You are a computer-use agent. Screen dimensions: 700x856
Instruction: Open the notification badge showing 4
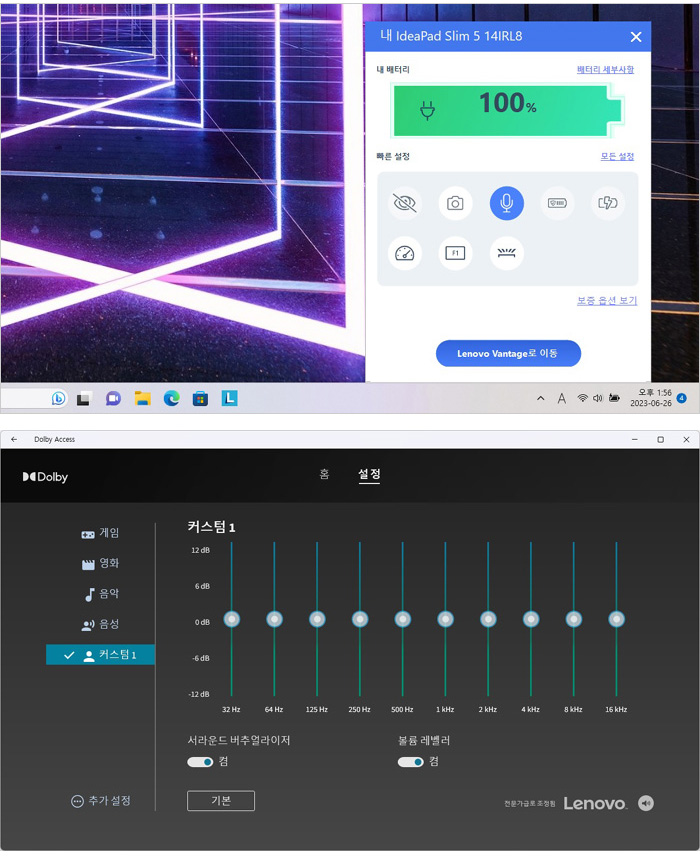coord(681,398)
